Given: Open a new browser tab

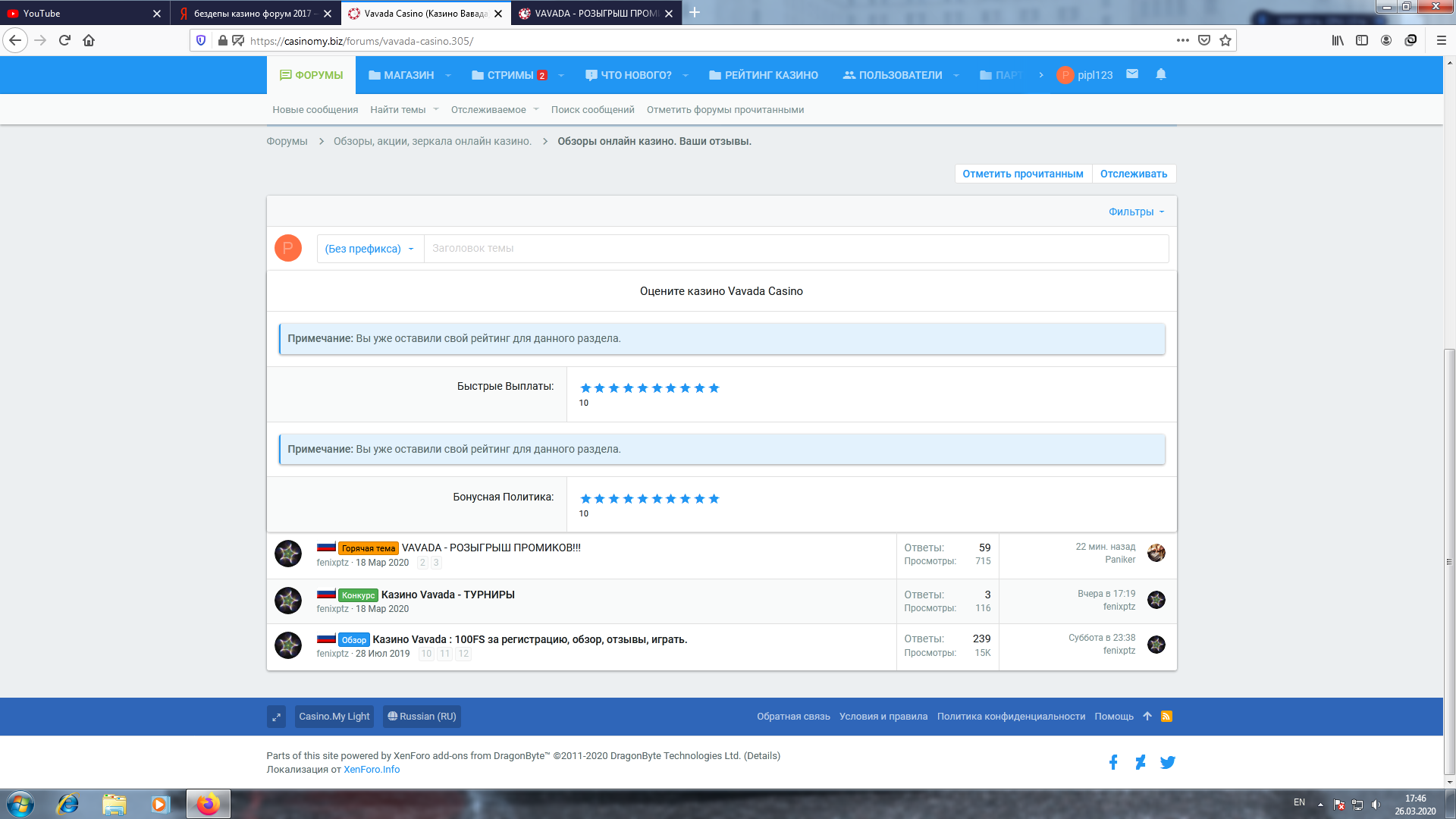Looking at the screenshot, I should pos(695,13).
